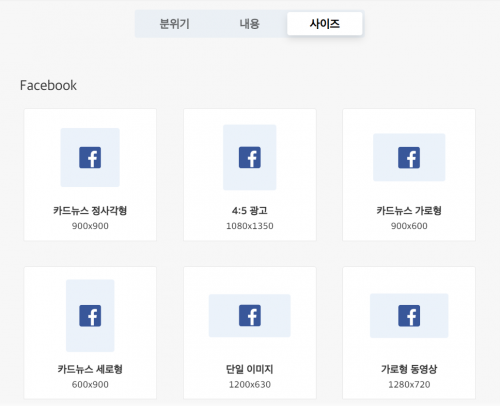Switch to the 분위기 tab
This screenshot has width=500, height=406.
(x=174, y=24)
